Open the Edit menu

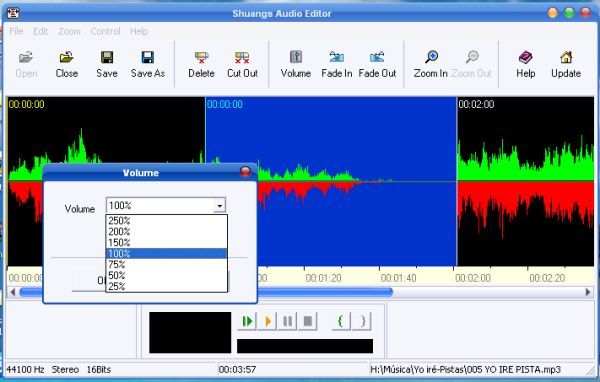(x=40, y=31)
